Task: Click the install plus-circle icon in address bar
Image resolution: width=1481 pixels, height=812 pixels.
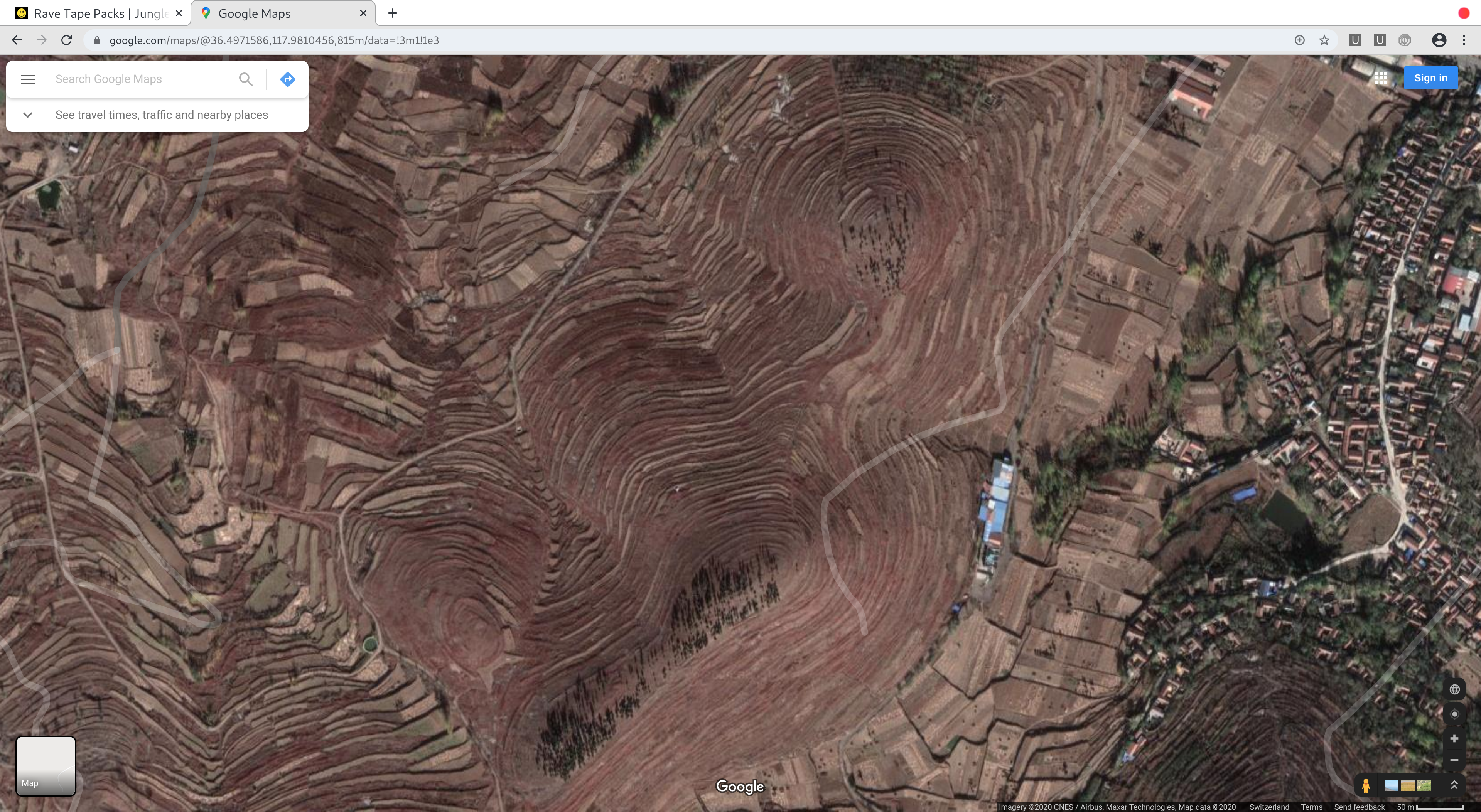Action: point(1299,40)
